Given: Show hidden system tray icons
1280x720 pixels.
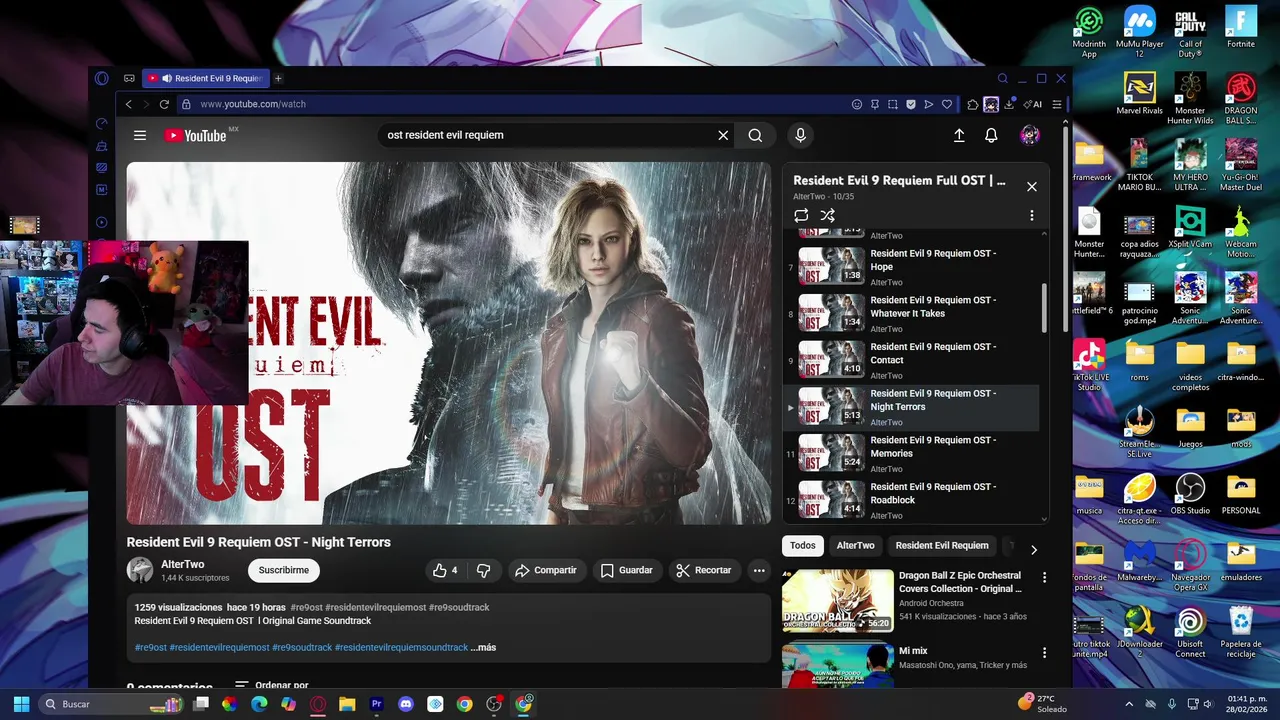Looking at the screenshot, I should [1129, 704].
